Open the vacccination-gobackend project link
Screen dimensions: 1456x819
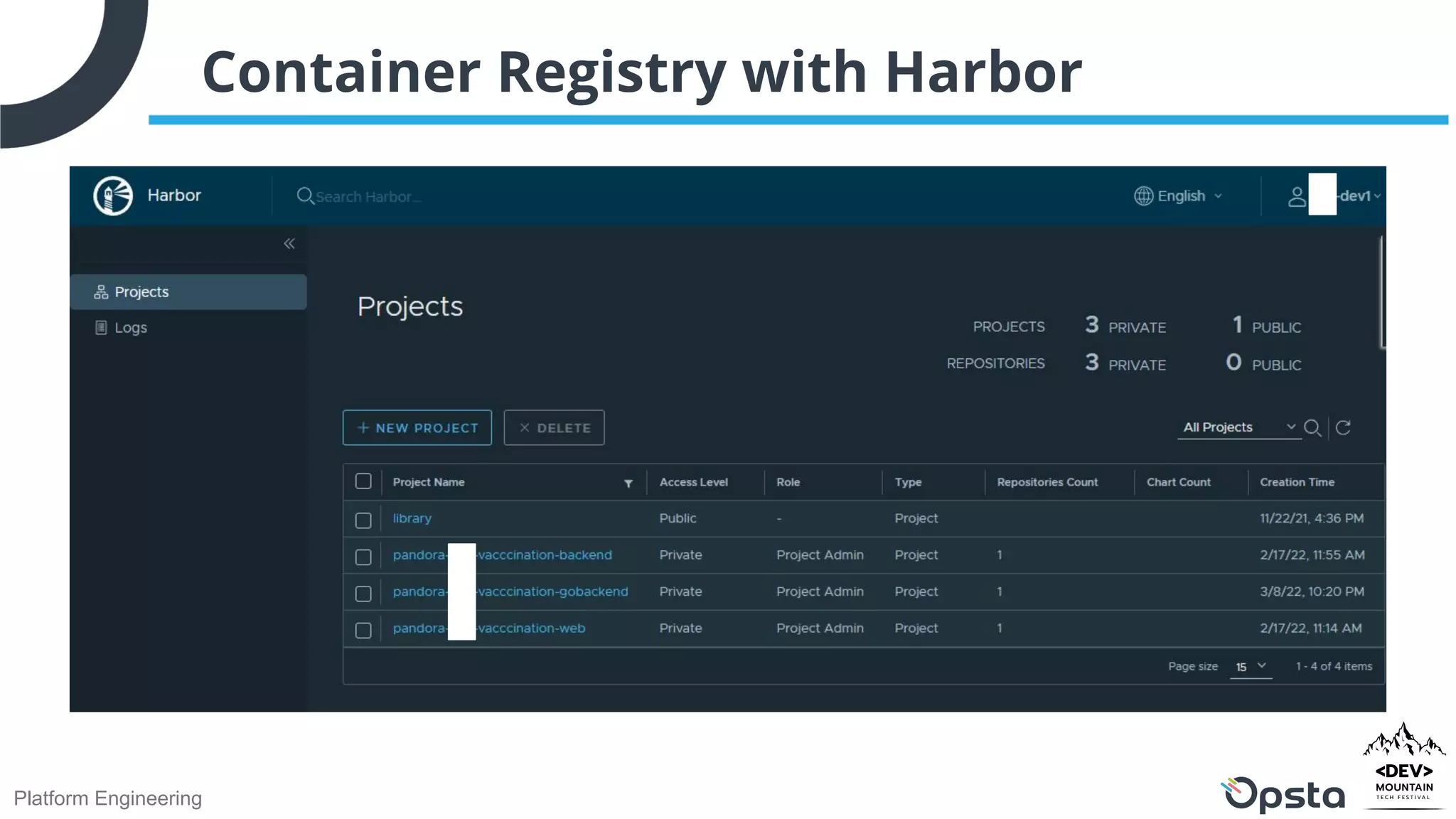pyautogui.click(x=510, y=591)
